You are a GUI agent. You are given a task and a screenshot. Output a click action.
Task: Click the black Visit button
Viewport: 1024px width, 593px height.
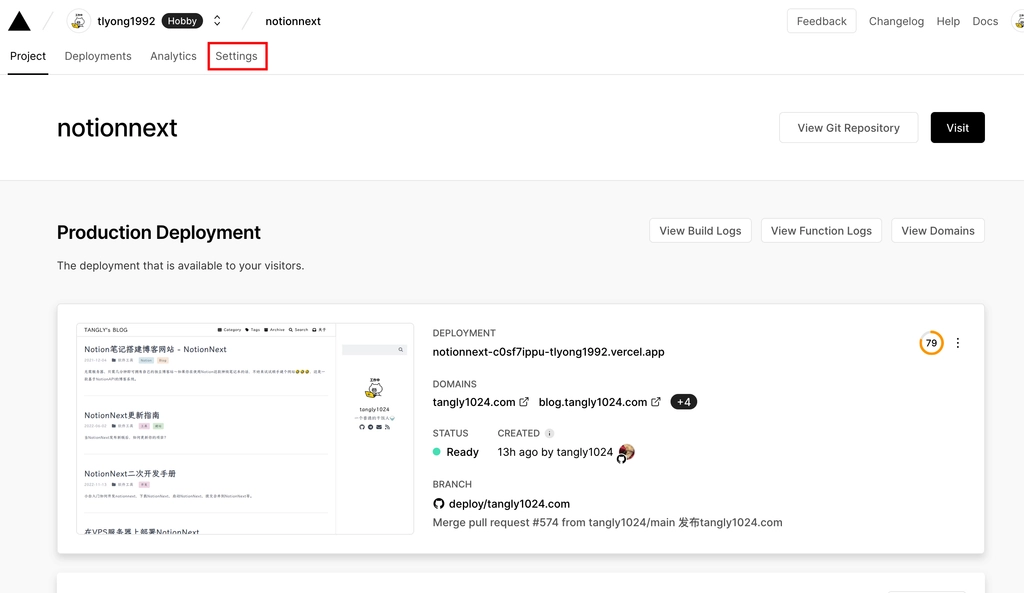point(957,128)
